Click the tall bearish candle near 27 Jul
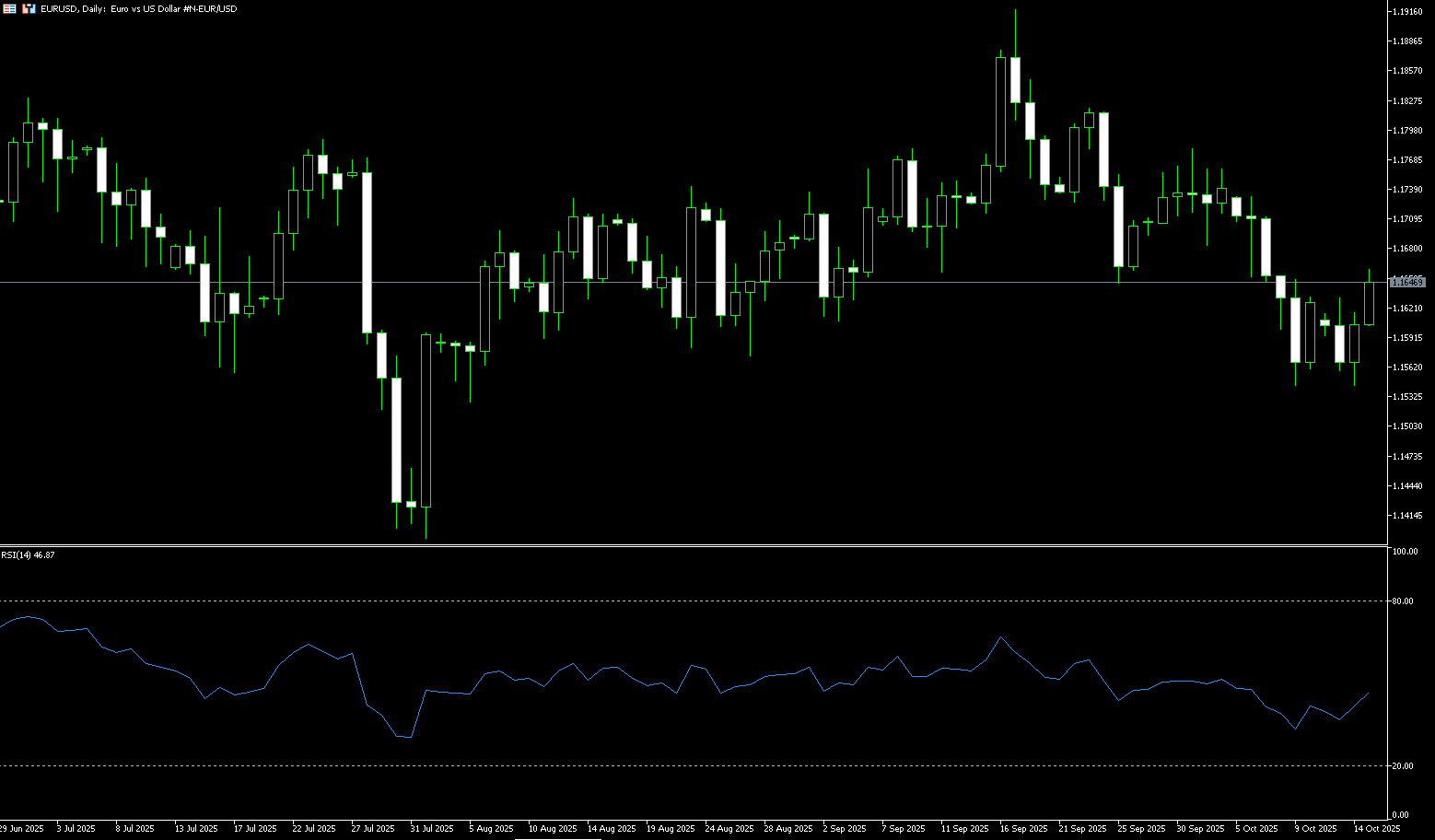 (x=367, y=252)
